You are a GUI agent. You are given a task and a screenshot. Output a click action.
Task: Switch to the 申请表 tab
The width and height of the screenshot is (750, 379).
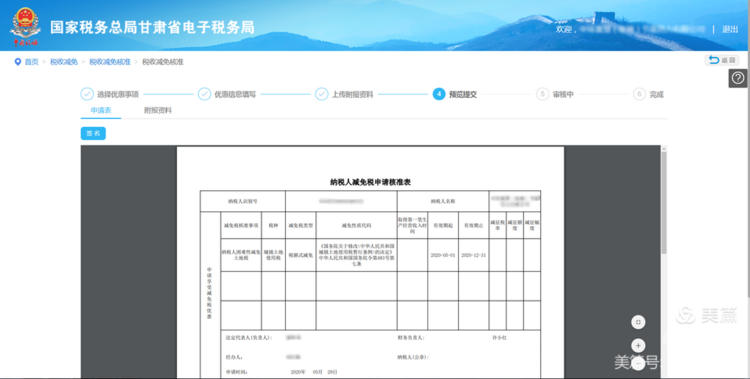click(101, 111)
